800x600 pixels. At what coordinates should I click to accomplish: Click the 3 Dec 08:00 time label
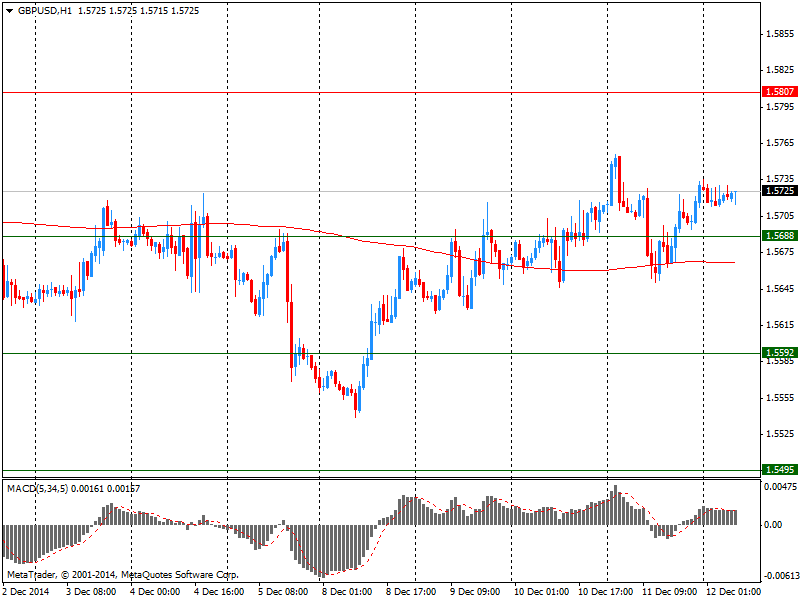(x=91, y=592)
